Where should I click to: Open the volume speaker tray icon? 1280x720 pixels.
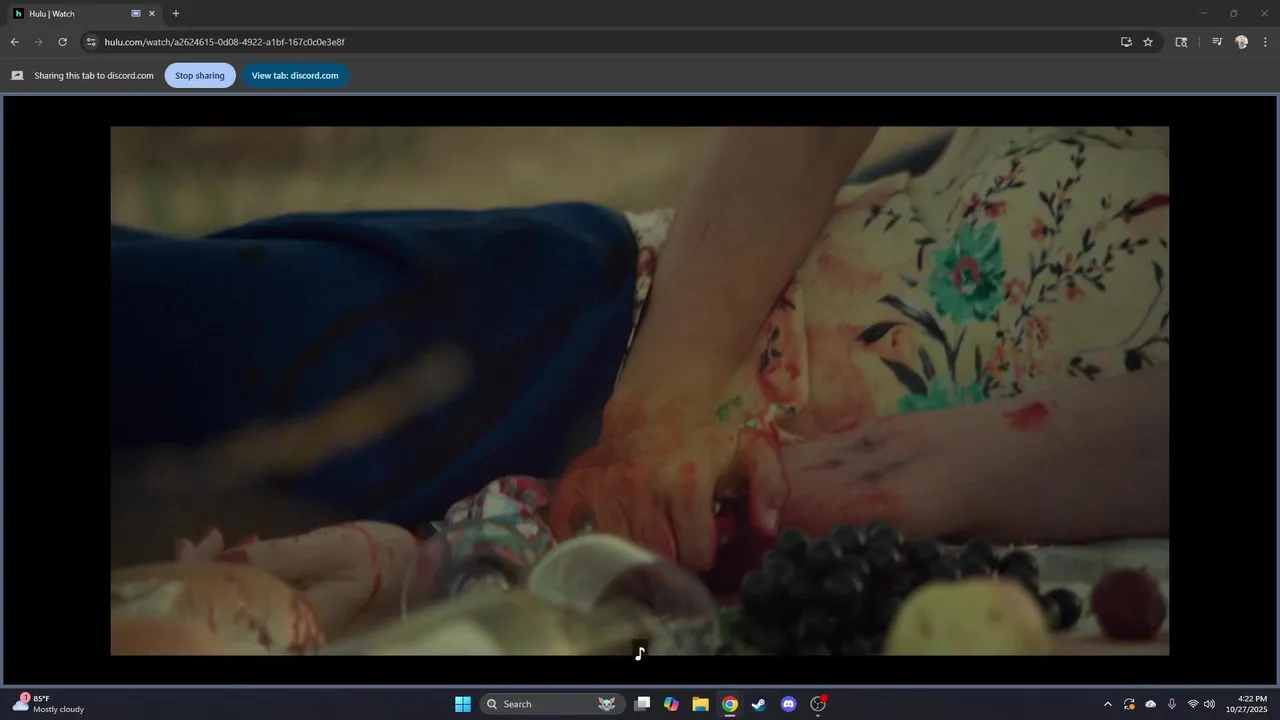(1209, 704)
